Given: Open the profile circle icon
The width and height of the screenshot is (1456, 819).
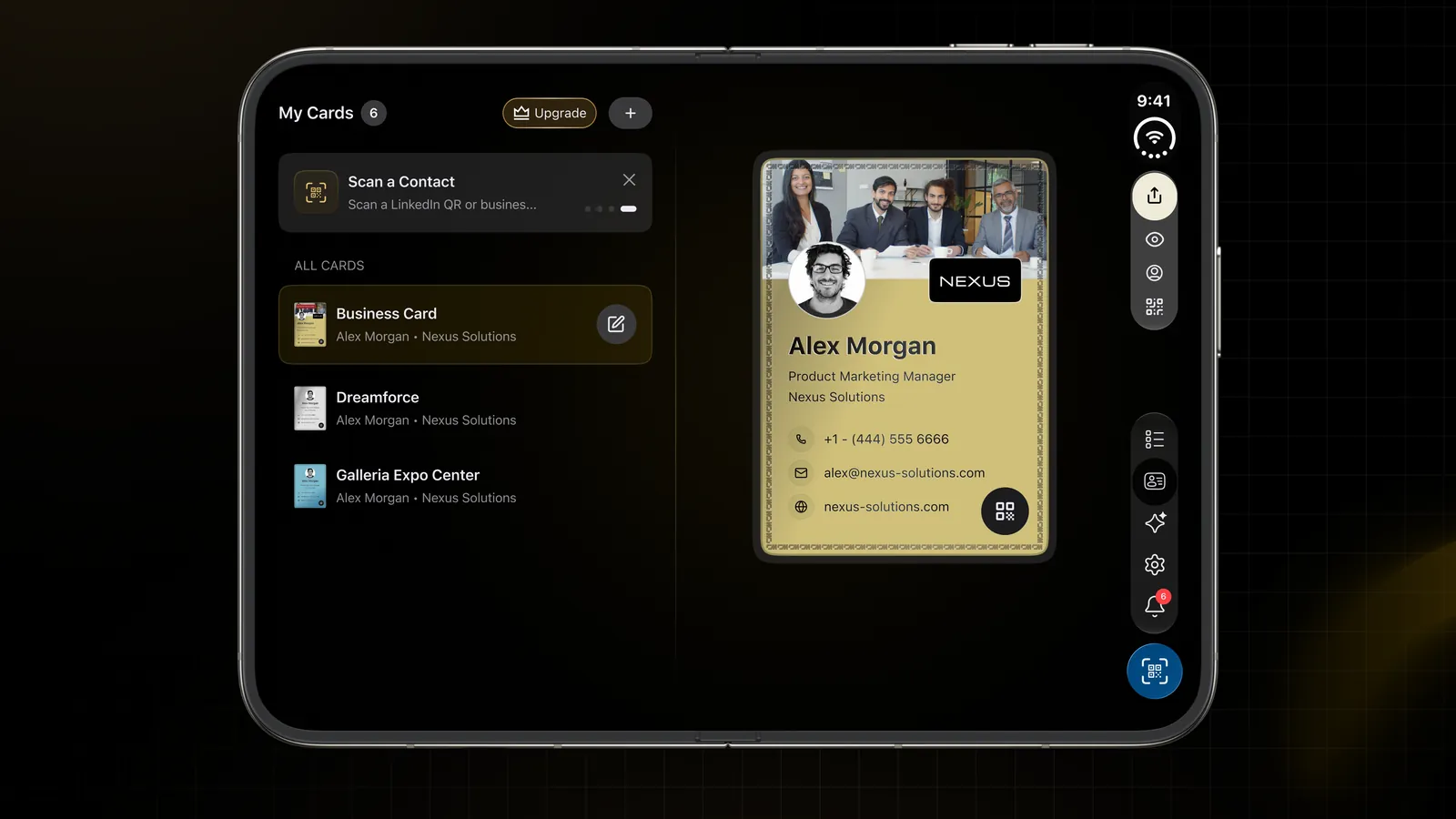Looking at the screenshot, I should pos(1154,273).
